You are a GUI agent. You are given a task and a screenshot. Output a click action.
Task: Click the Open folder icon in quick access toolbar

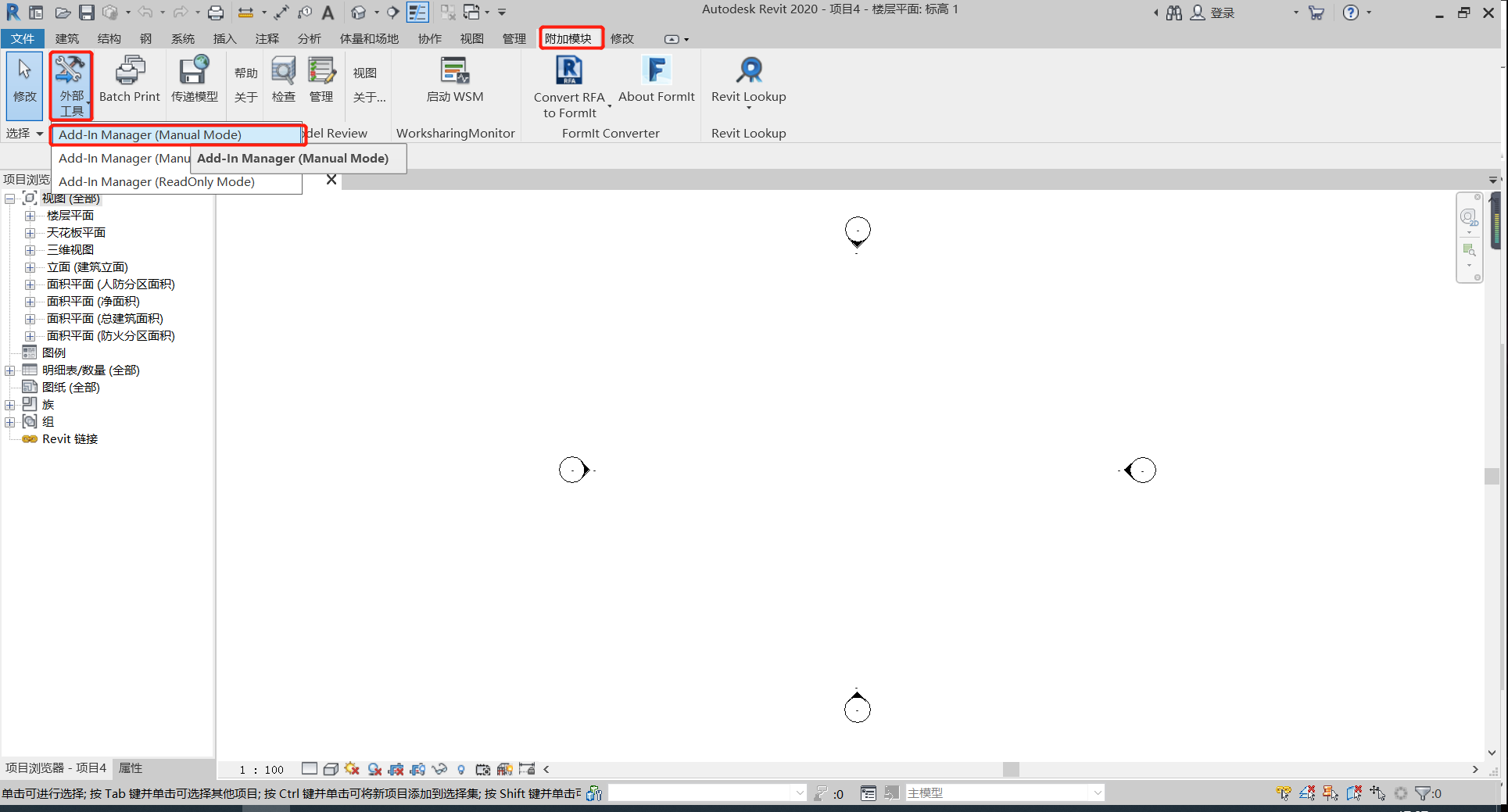pos(63,13)
